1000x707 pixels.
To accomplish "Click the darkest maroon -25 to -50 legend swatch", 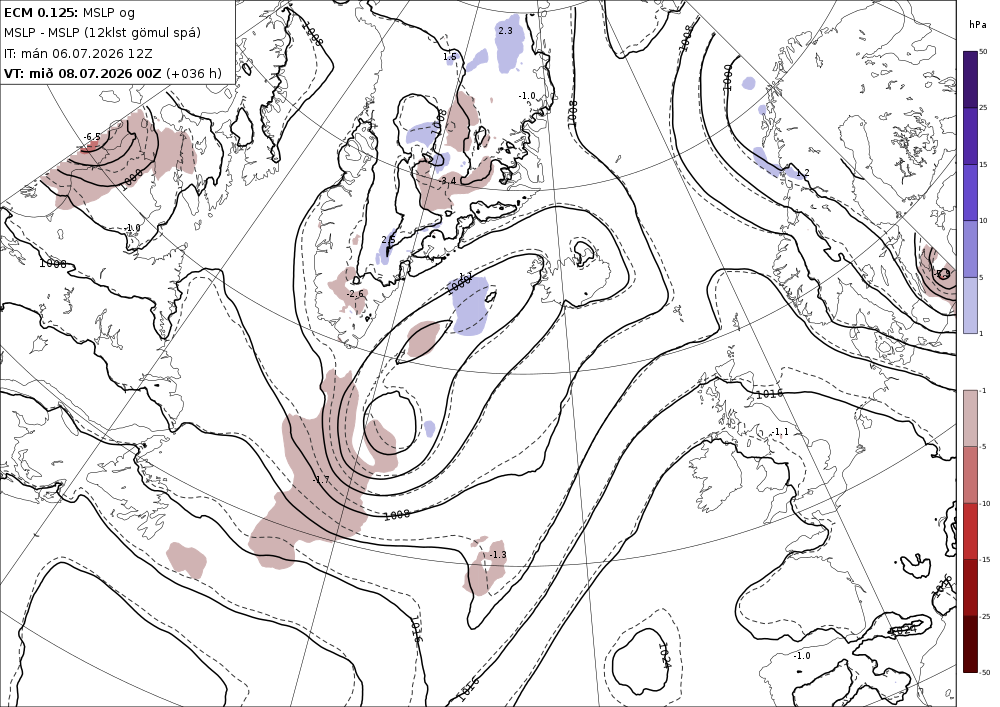I will pyautogui.click(x=970, y=644).
